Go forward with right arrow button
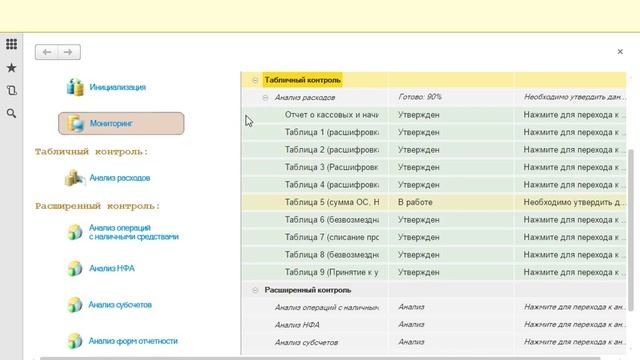 point(69,52)
